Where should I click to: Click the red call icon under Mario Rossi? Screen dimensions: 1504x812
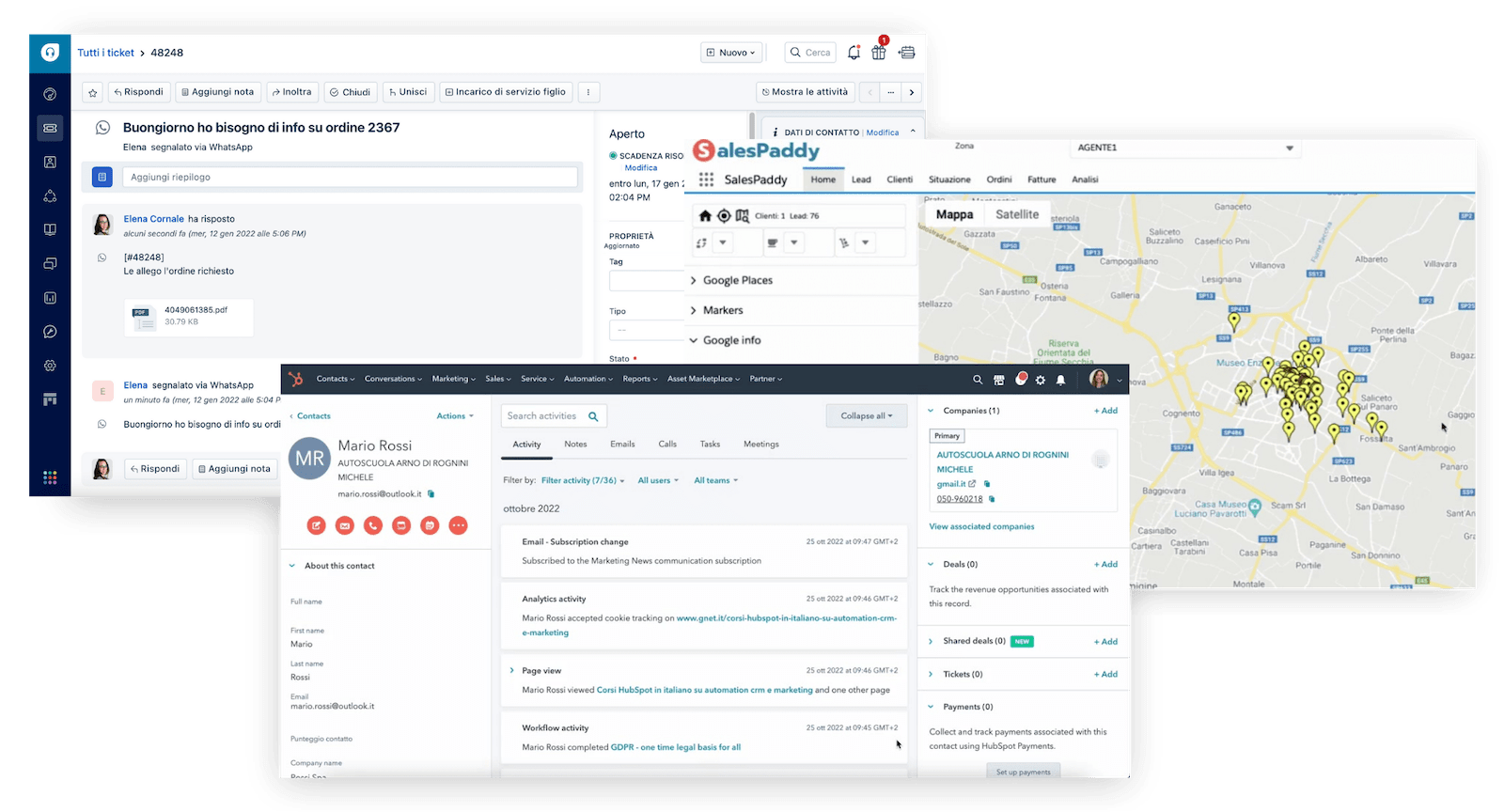(x=373, y=525)
